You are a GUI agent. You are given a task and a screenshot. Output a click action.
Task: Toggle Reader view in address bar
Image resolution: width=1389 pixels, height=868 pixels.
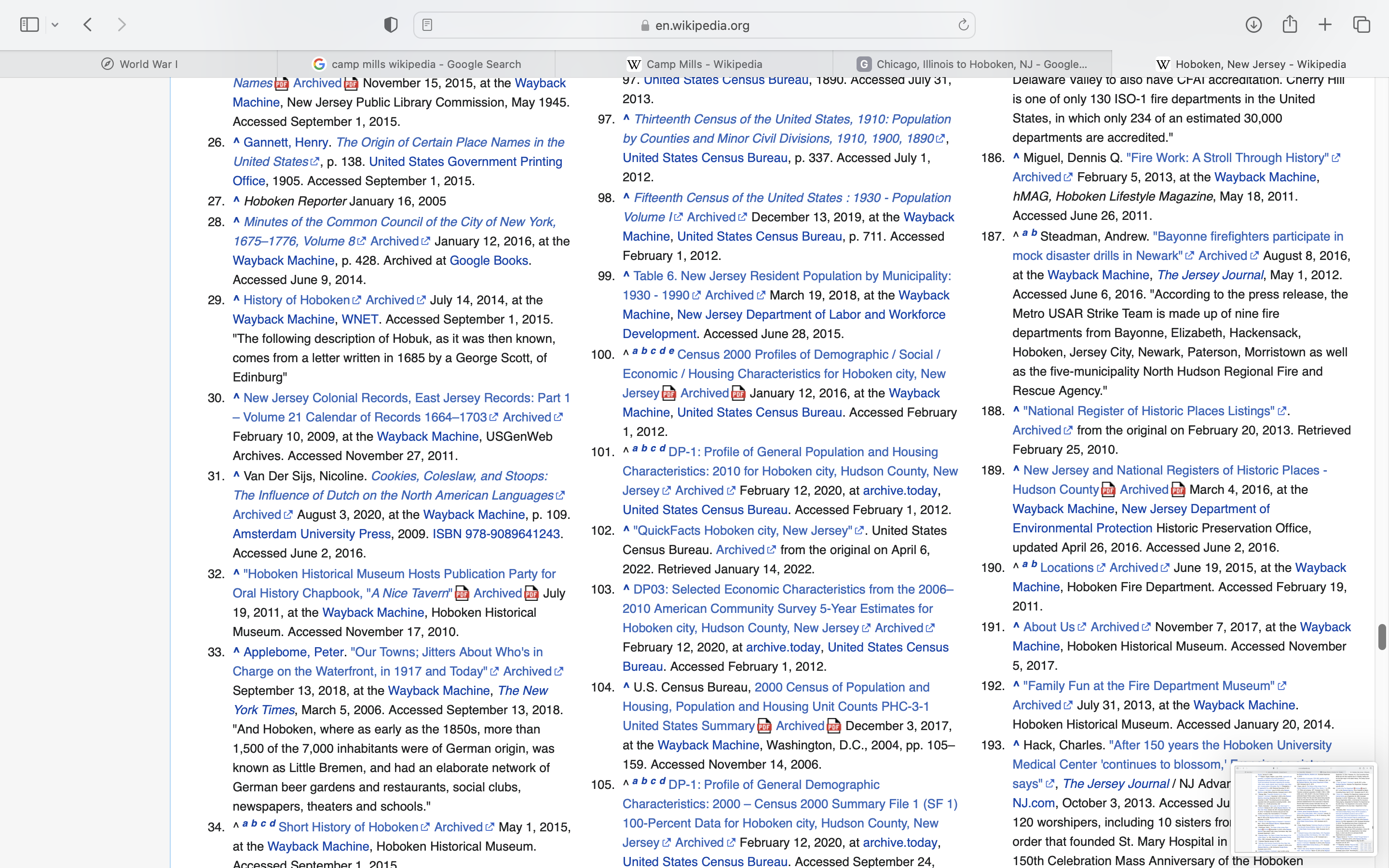pos(427,25)
